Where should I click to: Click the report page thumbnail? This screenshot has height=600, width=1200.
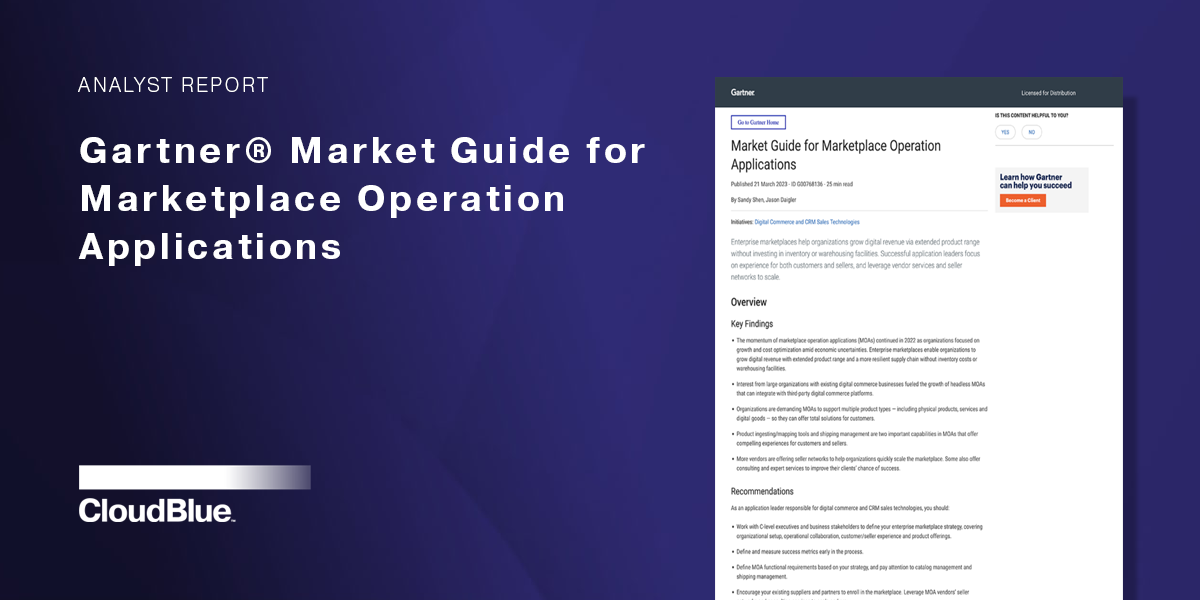[919, 339]
